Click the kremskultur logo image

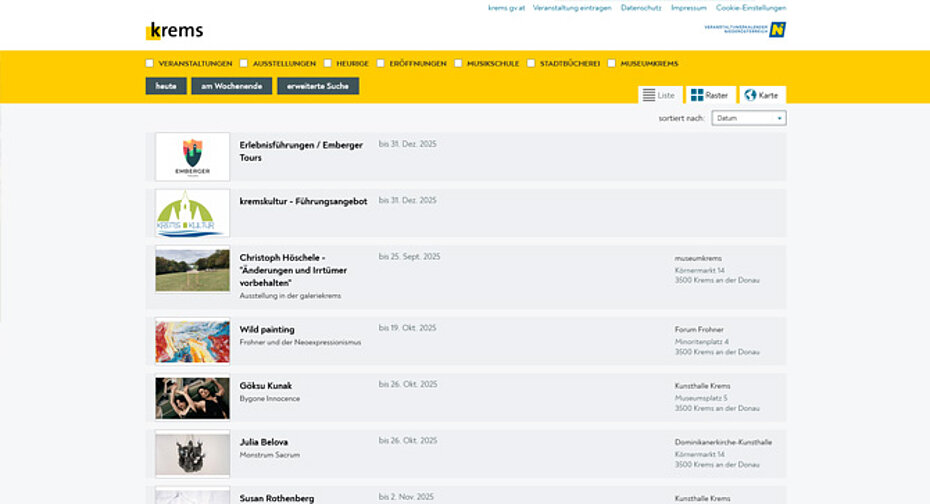point(192,213)
